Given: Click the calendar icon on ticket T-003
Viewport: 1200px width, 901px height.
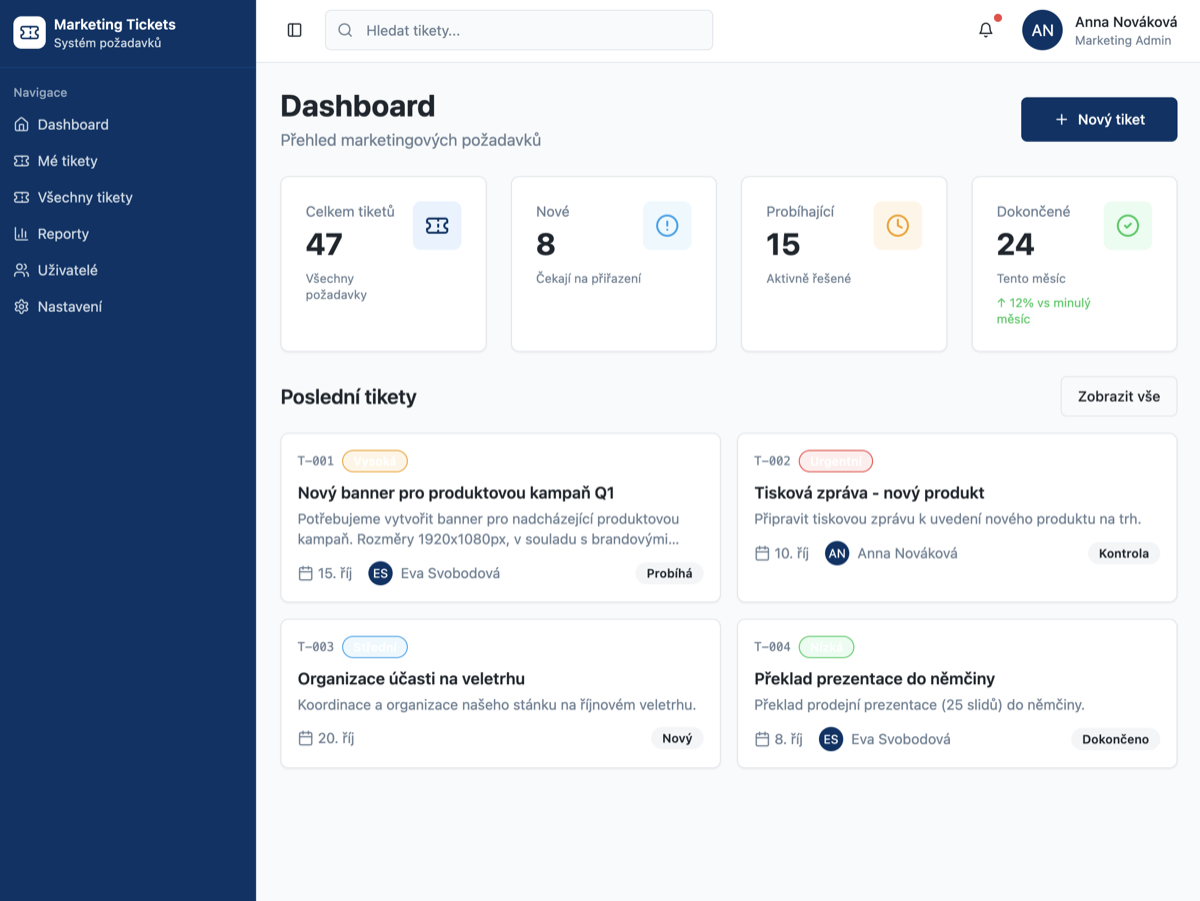Looking at the screenshot, I should tap(306, 738).
